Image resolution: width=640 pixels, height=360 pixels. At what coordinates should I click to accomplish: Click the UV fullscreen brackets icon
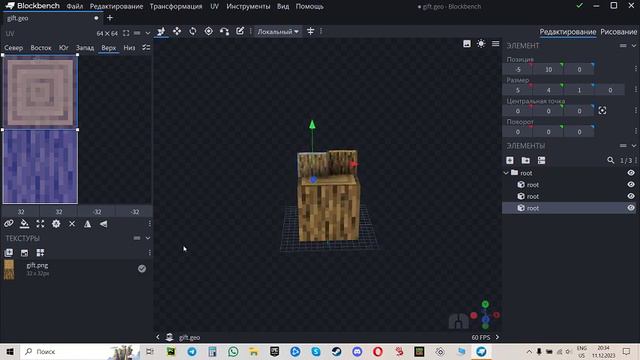126,33
